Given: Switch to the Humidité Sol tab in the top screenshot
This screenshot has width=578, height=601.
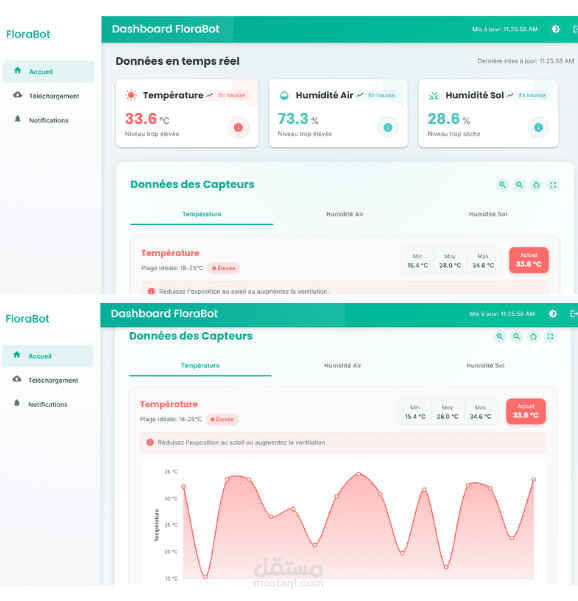Looking at the screenshot, I should (x=488, y=214).
